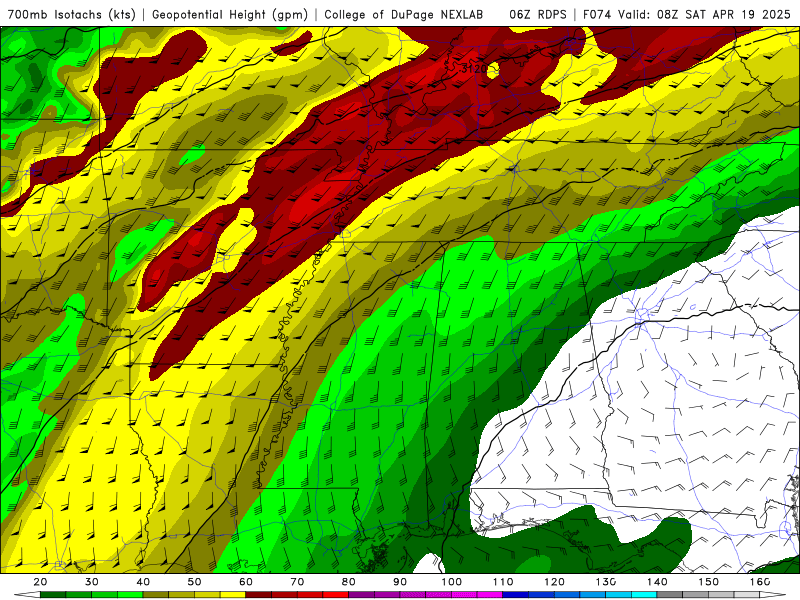Click the "700mb Isotachs (kts)" title text
This screenshot has height=600, width=800.
[71, 15]
